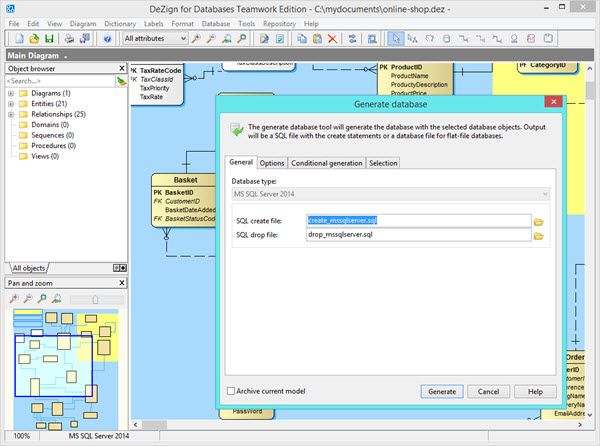The height and width of the screenshot is (446, 600).
Task: Open the Labels menu
Action: (153, 24)
